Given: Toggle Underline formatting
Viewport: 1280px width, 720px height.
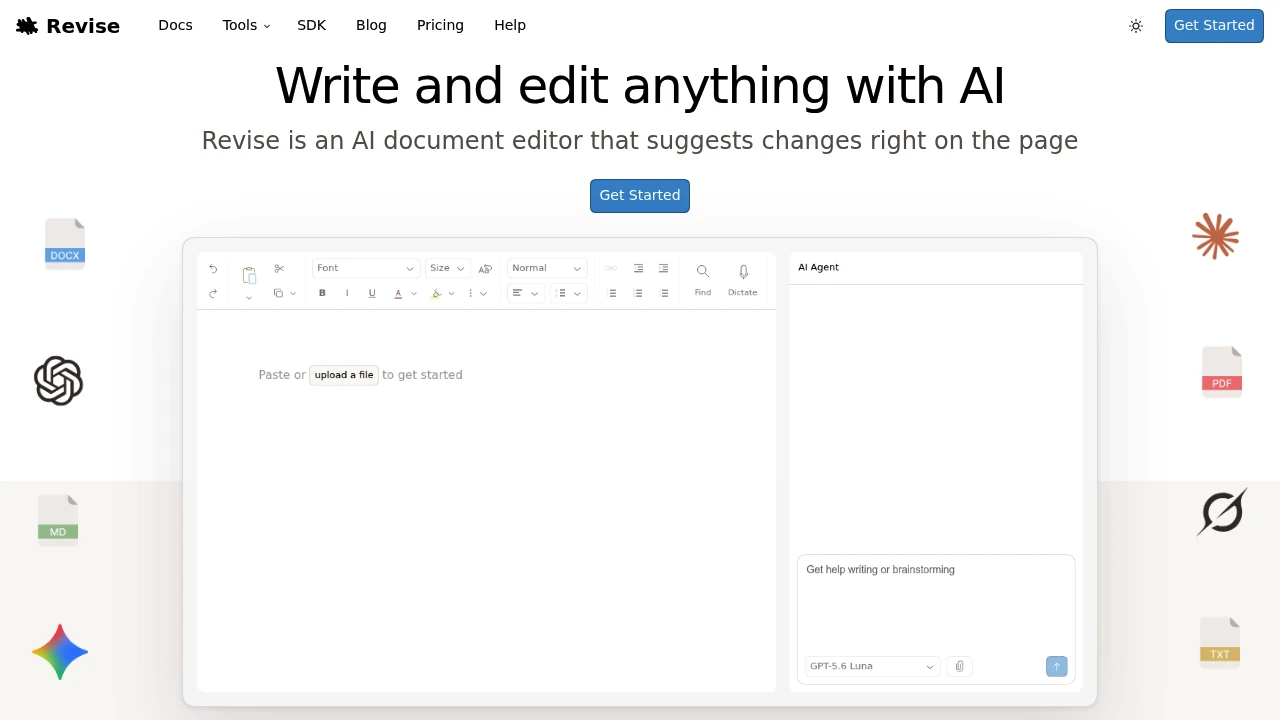Looking at the screenshot, I should (x=372, y=293).
